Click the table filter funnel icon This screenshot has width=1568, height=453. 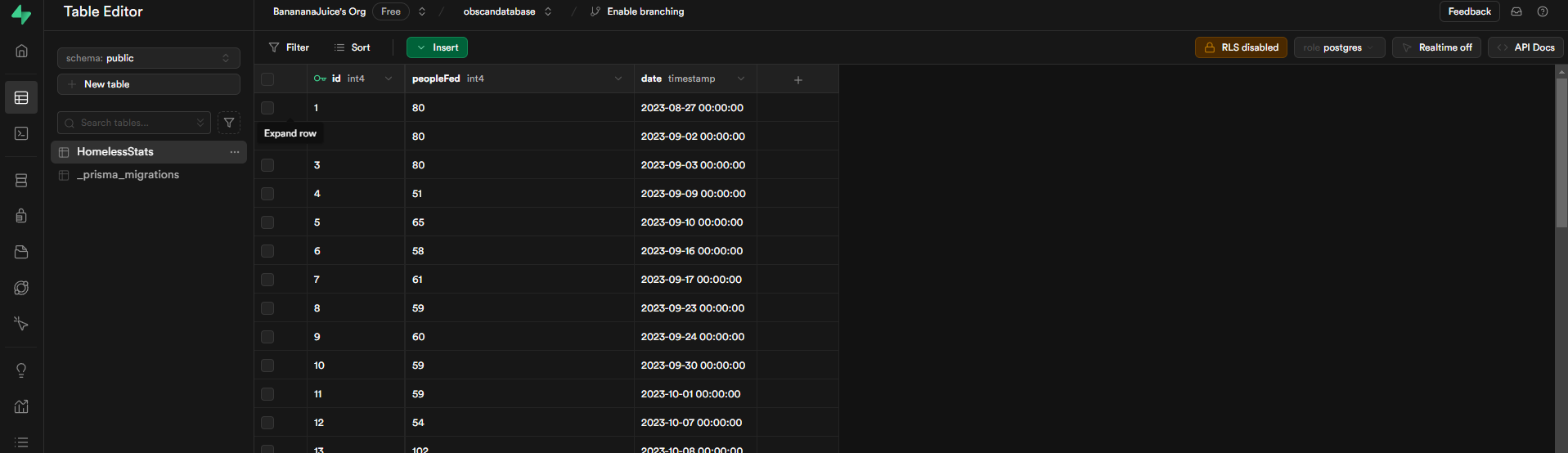229,123
